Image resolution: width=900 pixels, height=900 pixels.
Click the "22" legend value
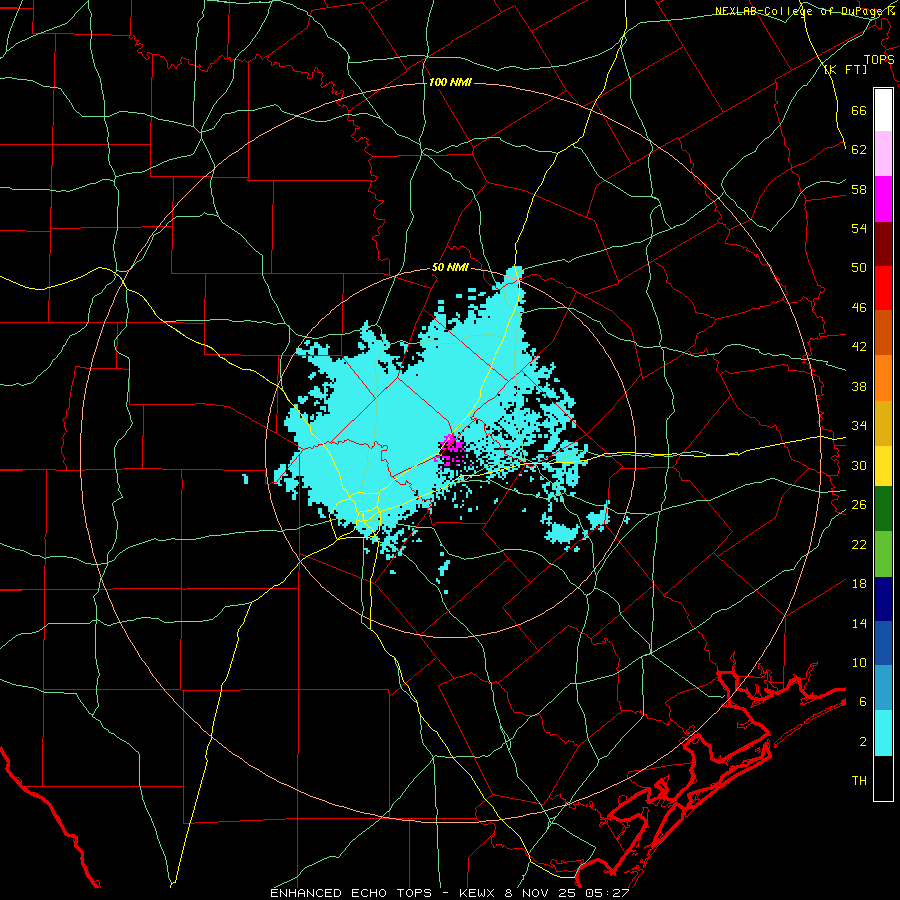(x=859, y=544)
